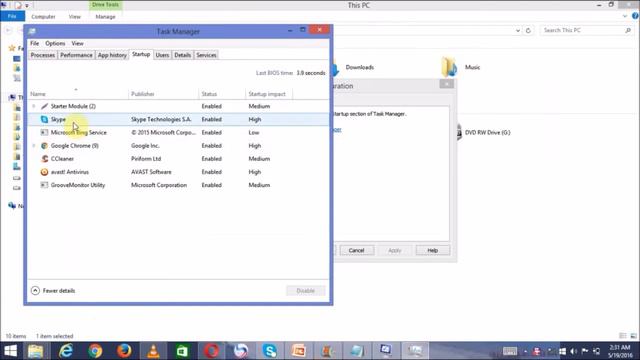Sort startup list by Publisher column
The image size is (640, 360).
click(x=163, y=94)
